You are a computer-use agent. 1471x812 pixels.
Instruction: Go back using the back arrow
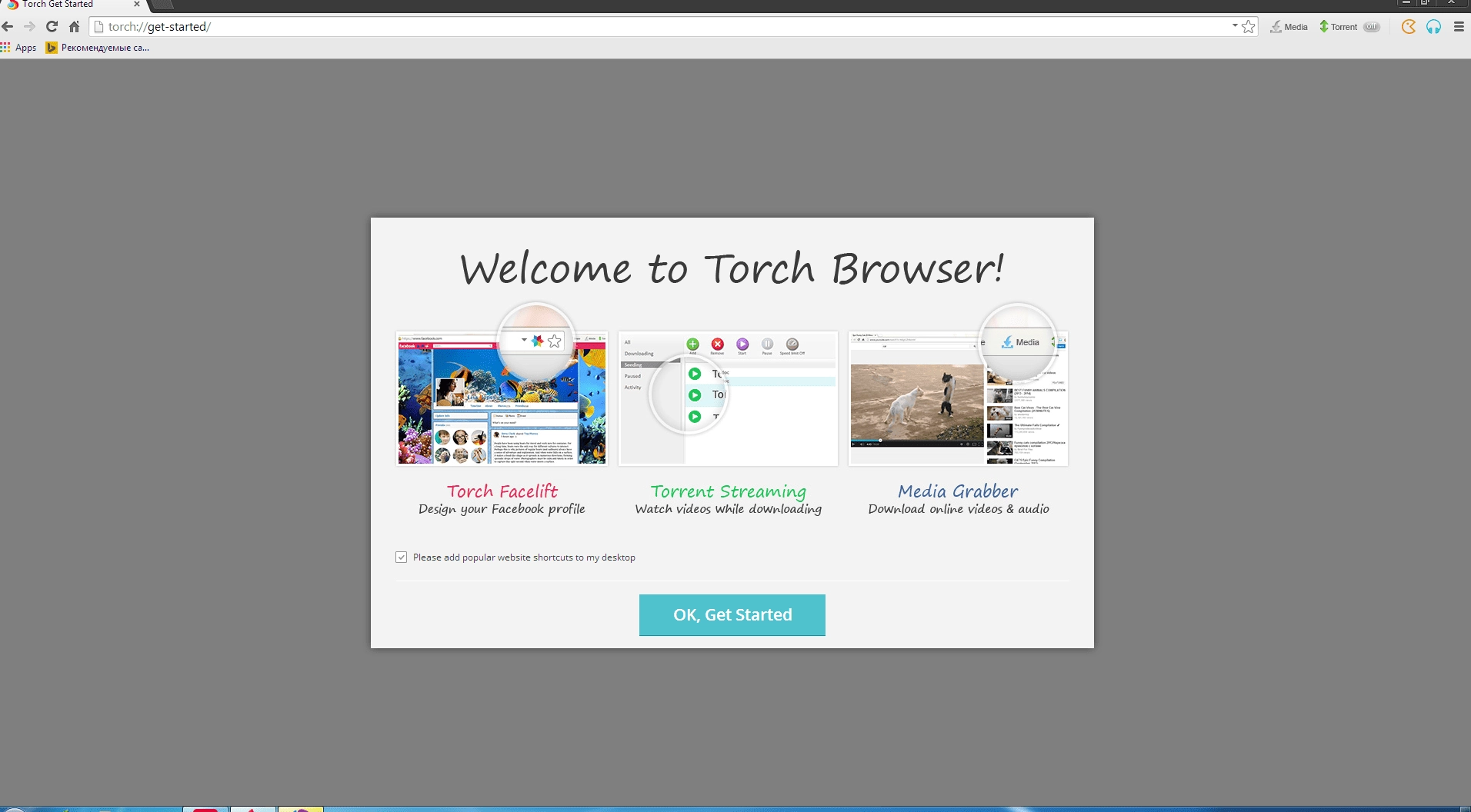click(8, 26)
